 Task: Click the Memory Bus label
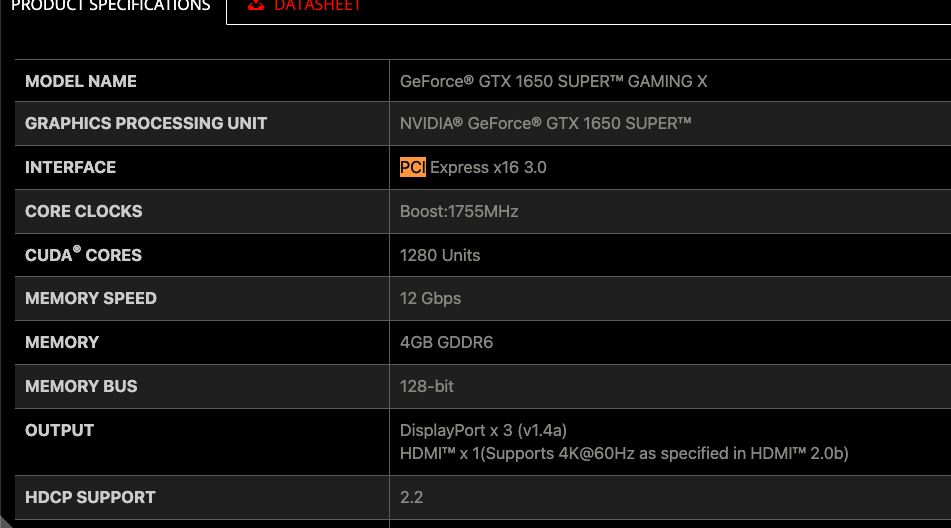[81, 386]
